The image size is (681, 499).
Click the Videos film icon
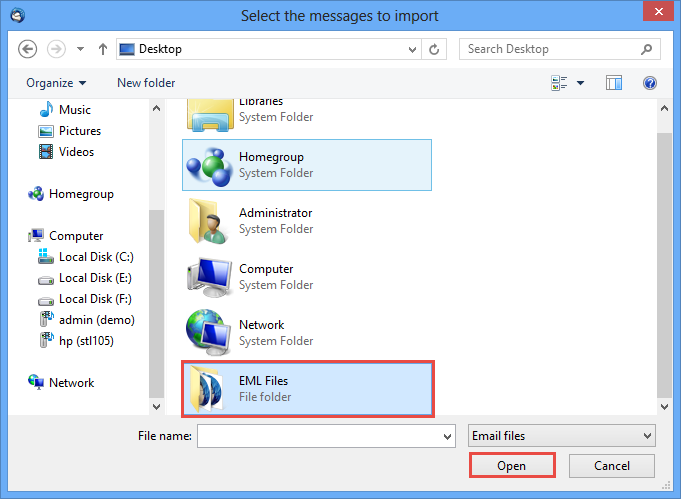46,152
